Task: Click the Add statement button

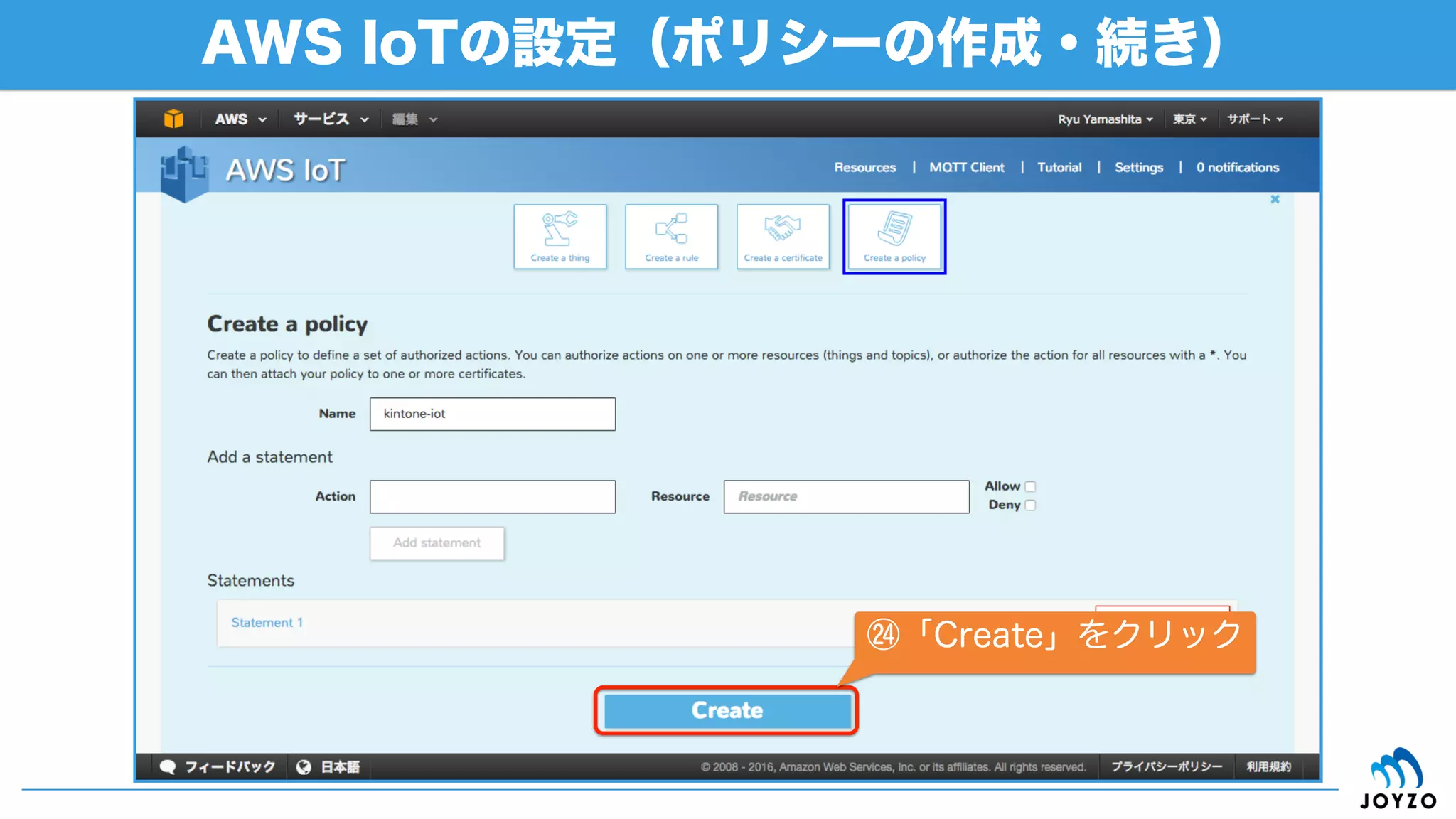Action: pyautogui.click(x=437, y=543)
